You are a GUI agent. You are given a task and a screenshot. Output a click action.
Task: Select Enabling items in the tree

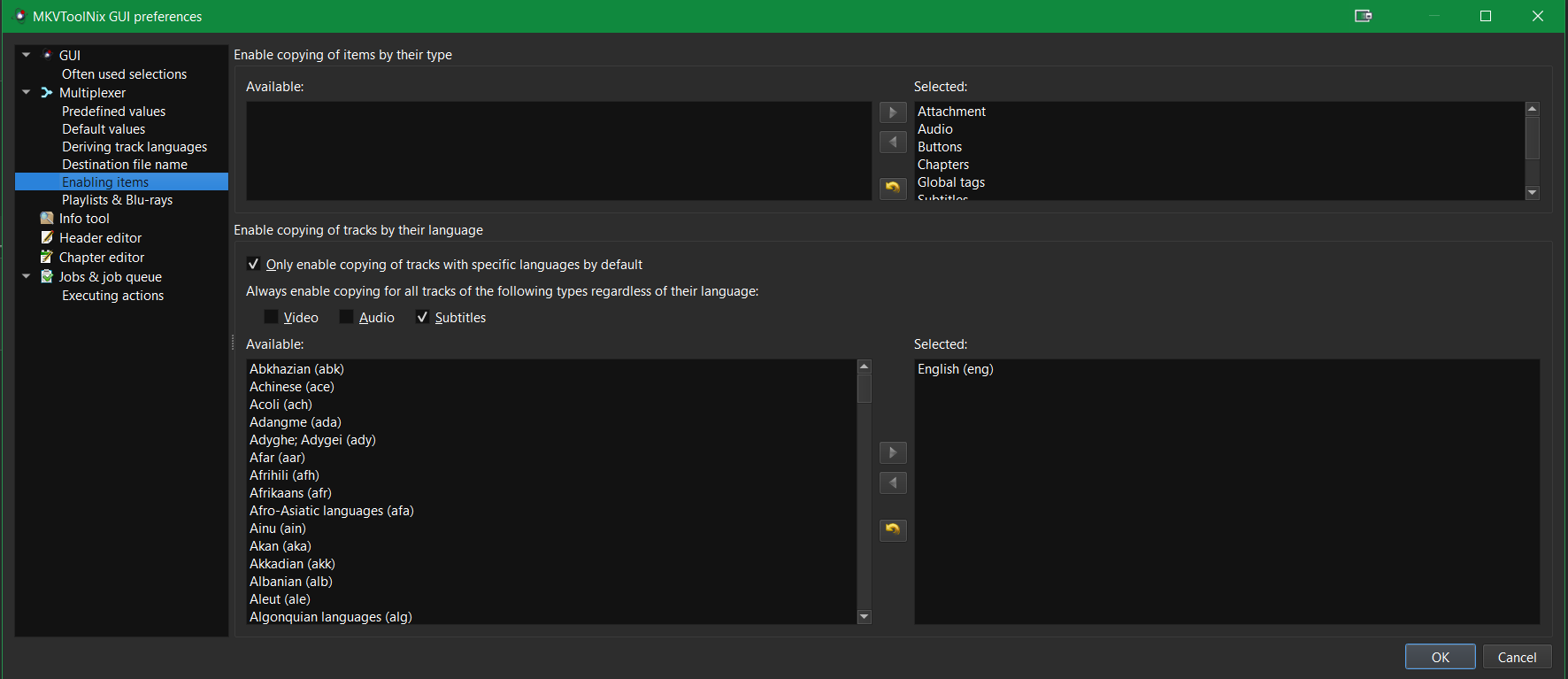point(121,181)
